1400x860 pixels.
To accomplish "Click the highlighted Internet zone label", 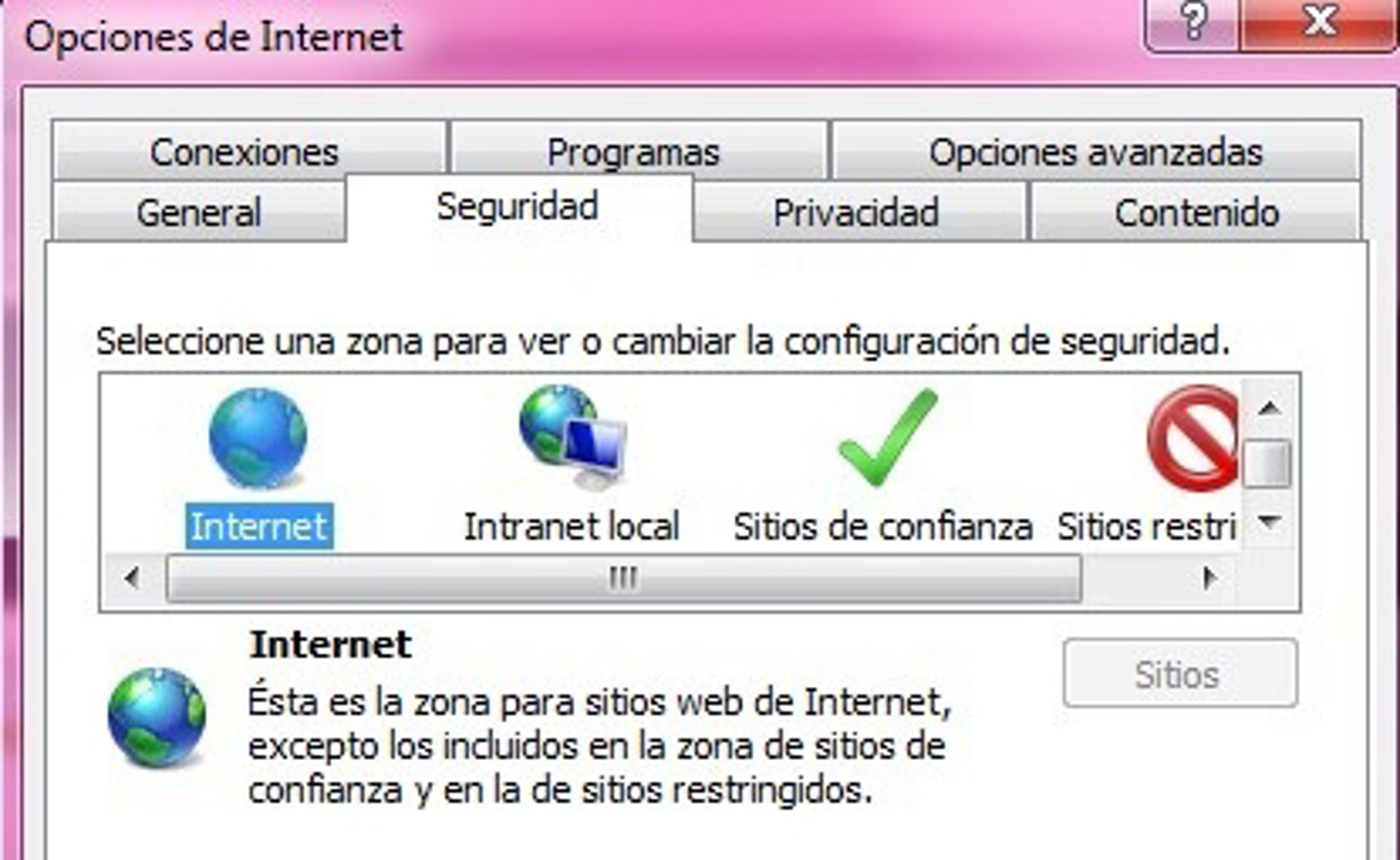I will (x=259, y=526).
